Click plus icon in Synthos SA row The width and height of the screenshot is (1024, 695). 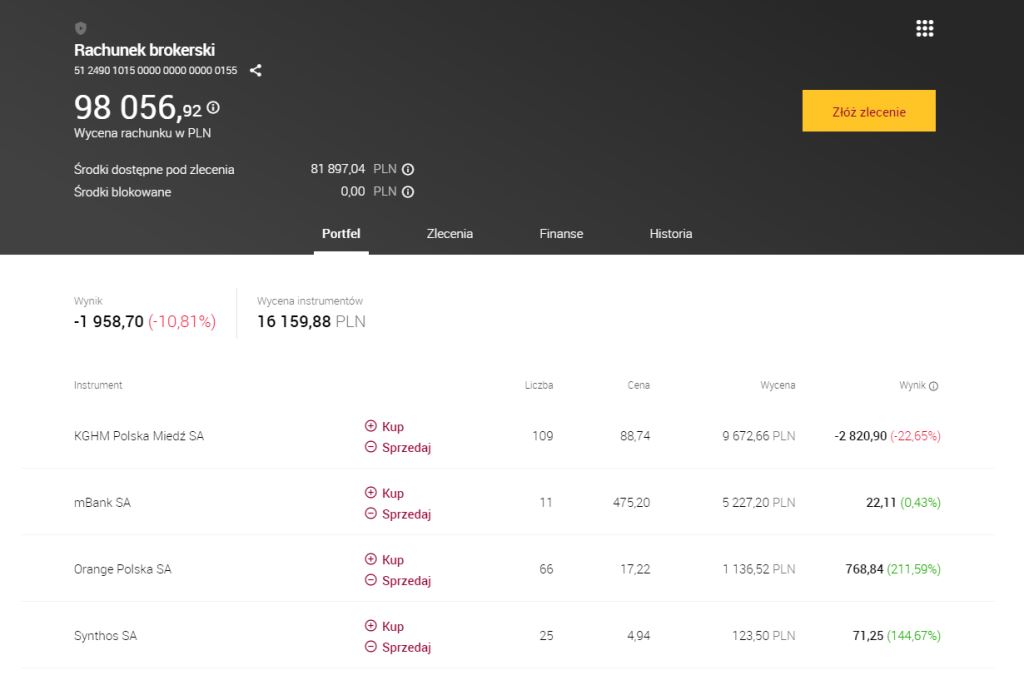pos(370,626)
